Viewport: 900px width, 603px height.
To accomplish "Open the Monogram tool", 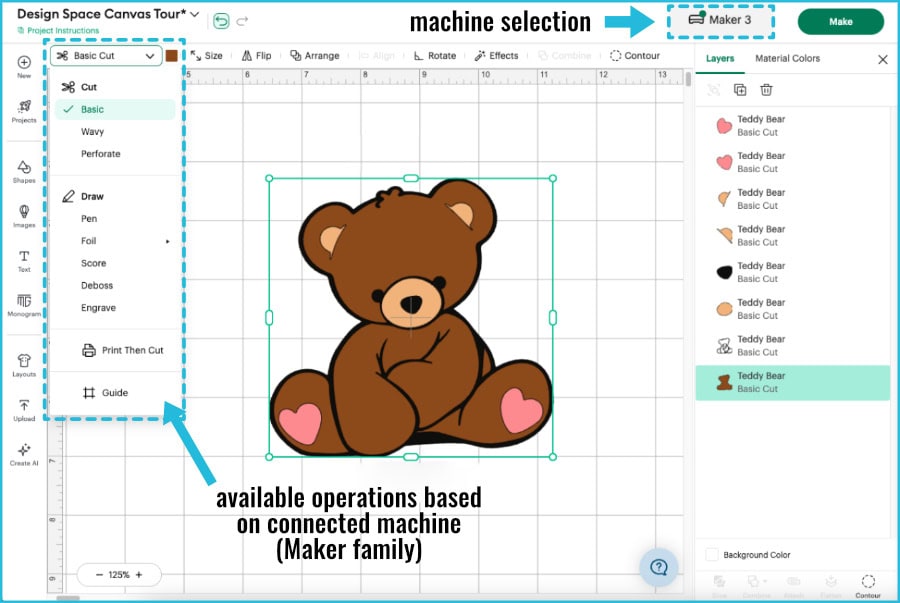I will click(x=24, y=305).
